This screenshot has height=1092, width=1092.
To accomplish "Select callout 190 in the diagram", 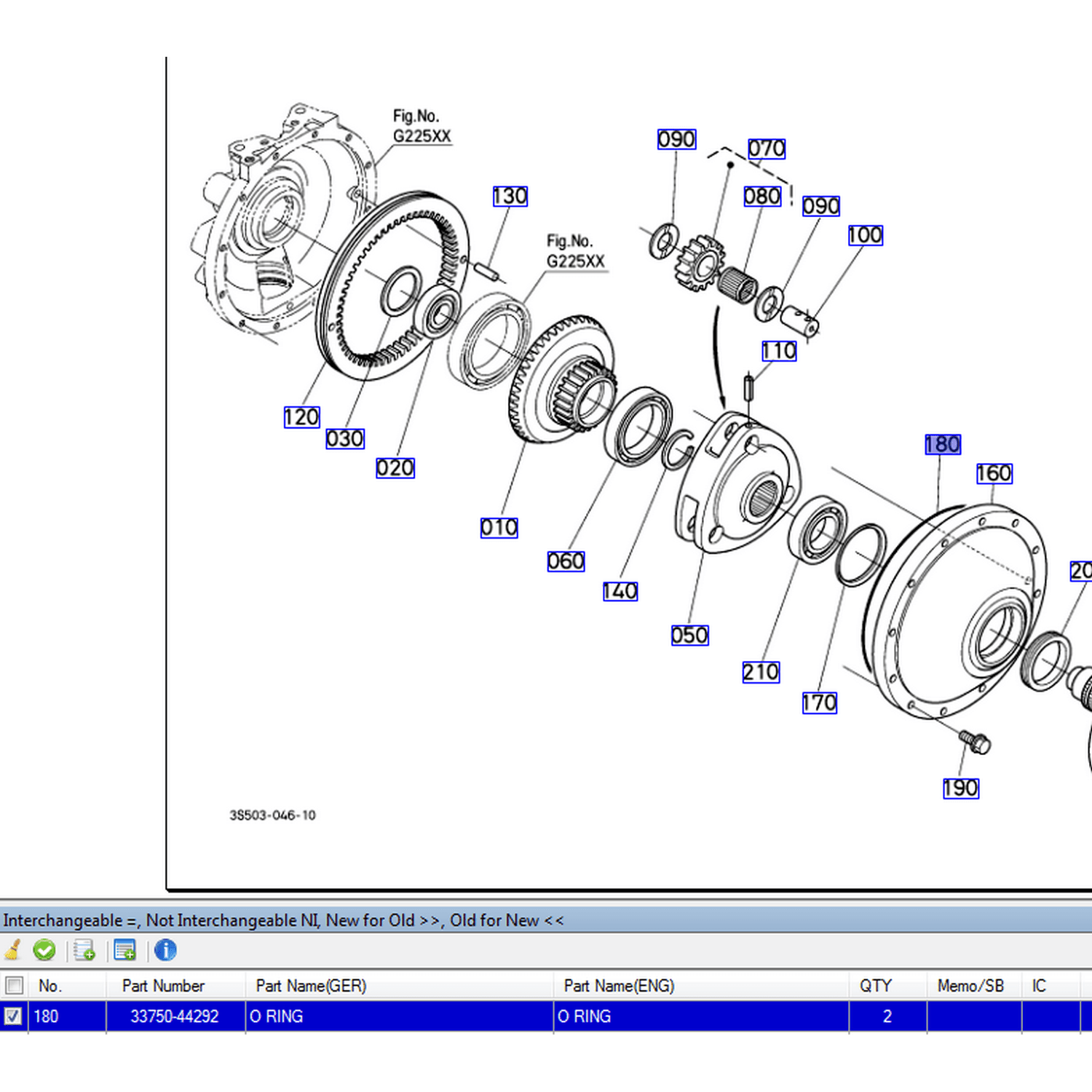I will click(961, 788).
